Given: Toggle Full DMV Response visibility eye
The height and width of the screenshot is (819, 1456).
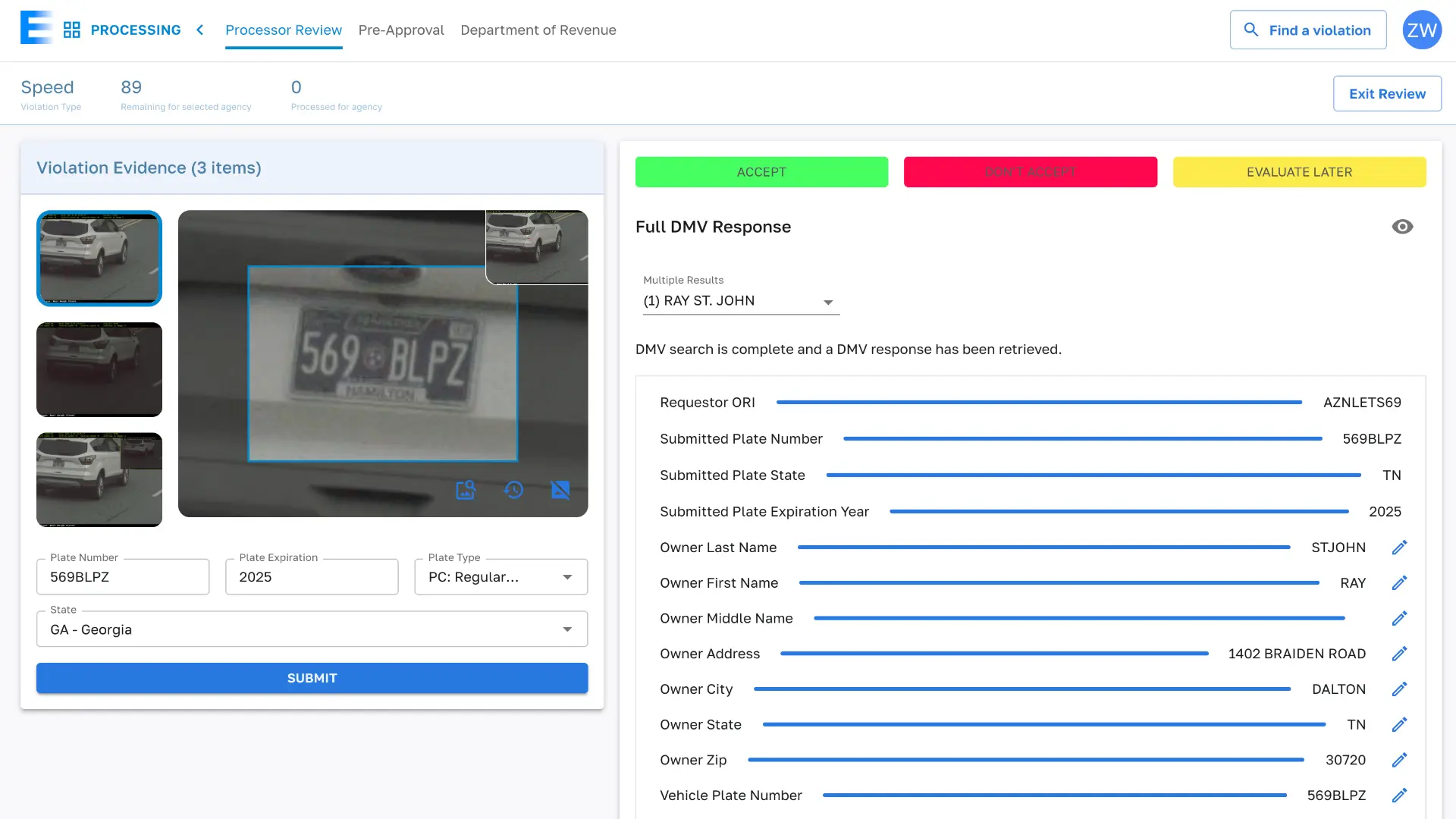Looking at the screenshot, I should (1402, 227).
